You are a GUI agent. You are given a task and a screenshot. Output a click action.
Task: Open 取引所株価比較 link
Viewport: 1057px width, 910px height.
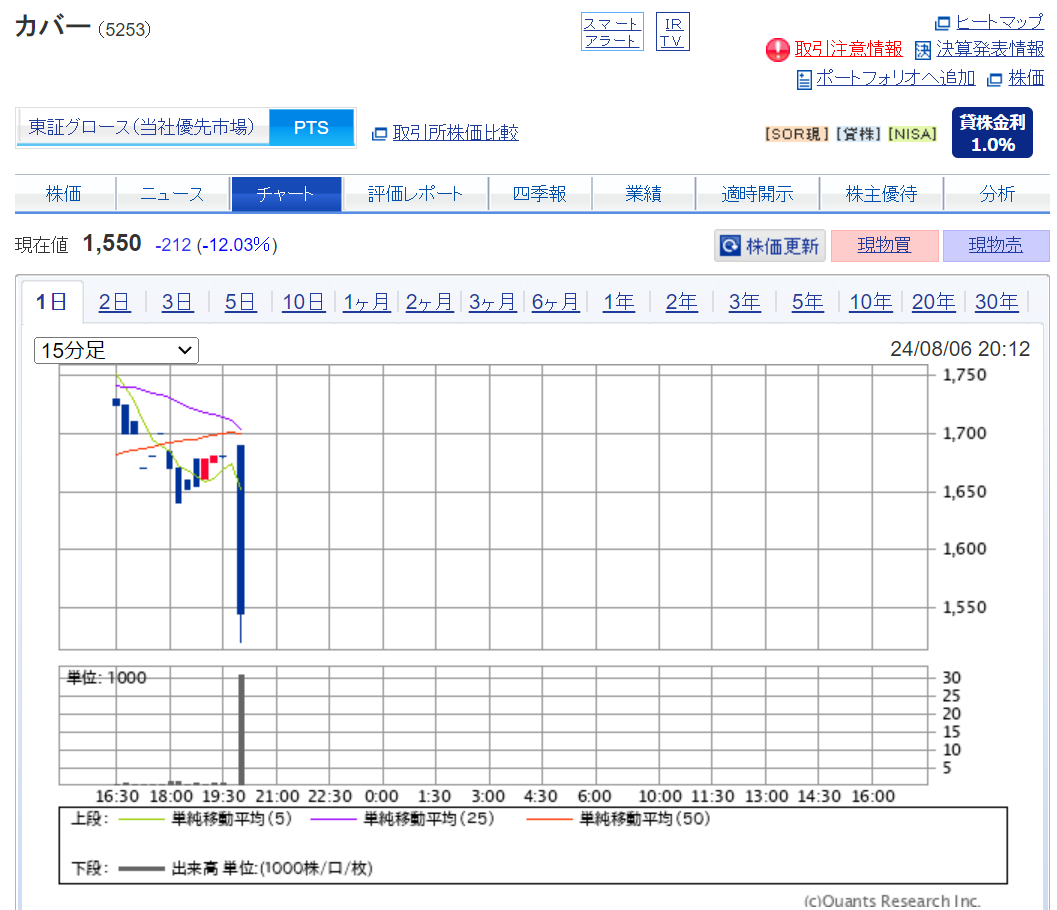tap(456, 133)
